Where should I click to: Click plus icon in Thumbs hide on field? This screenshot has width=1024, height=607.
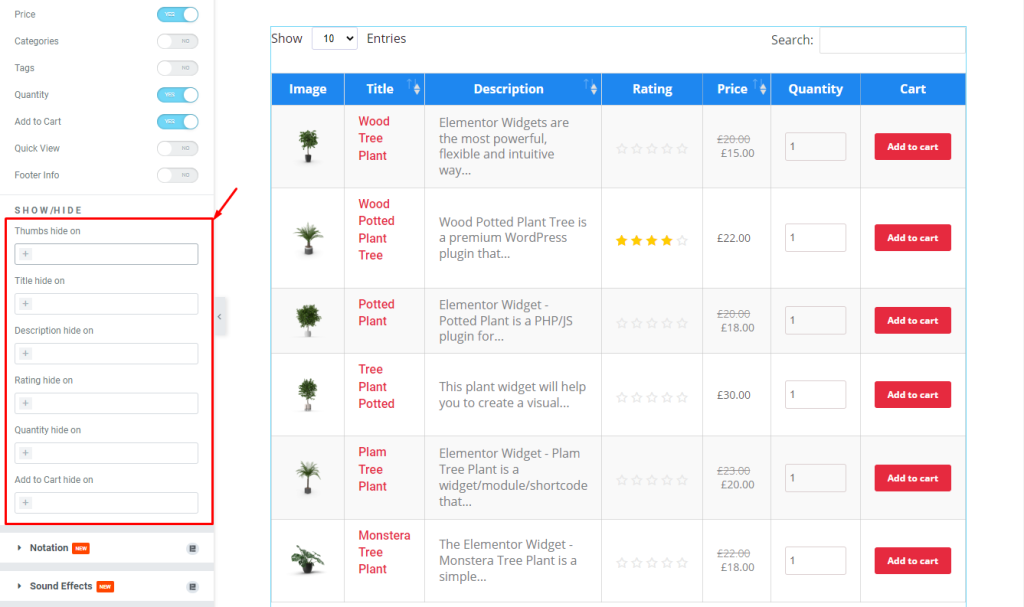[25, 254]
